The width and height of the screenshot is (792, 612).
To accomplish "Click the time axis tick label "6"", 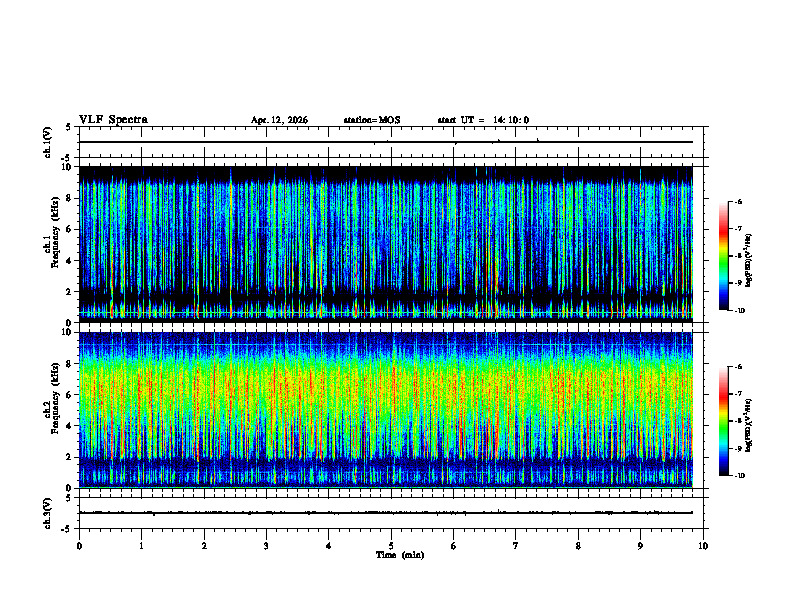I will coord(454,546).
